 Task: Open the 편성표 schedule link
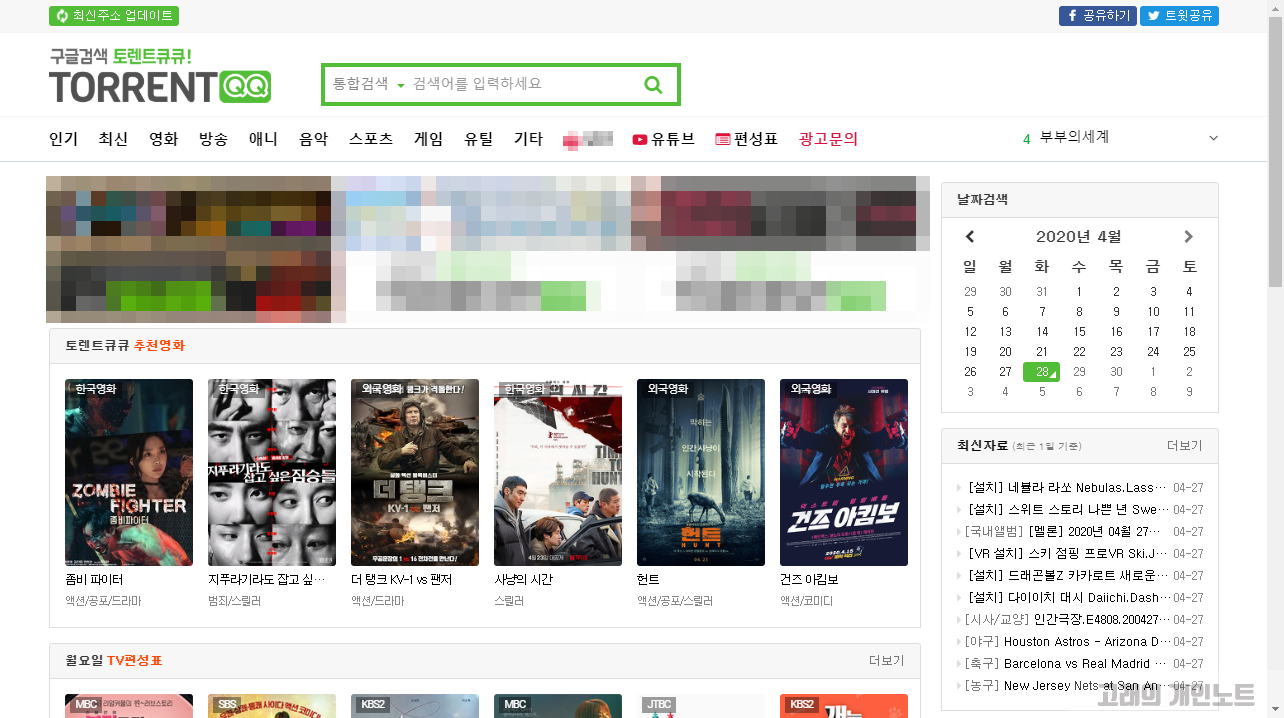(746, 139)
